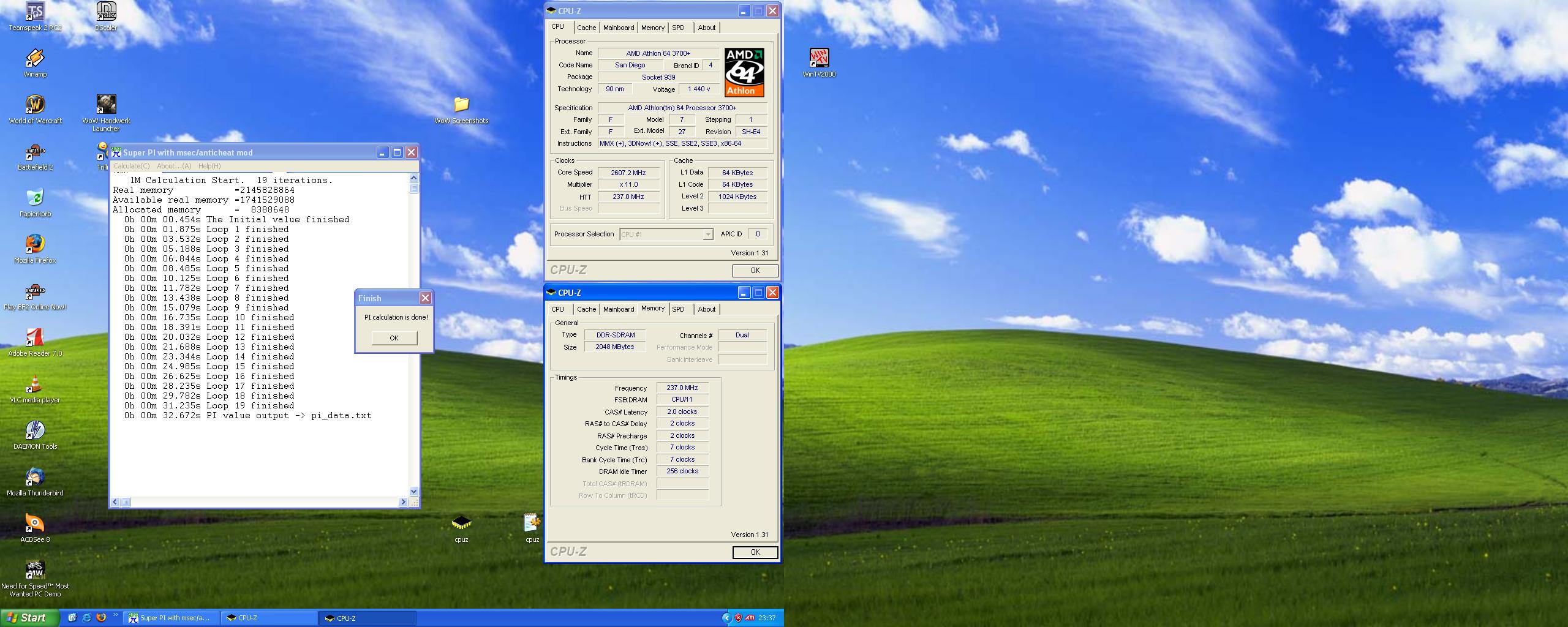Switch to Mainboard tab in top CPU-Z
Image resolution: width=1568 pixels, height=627 pixels.
coord(618,28)
